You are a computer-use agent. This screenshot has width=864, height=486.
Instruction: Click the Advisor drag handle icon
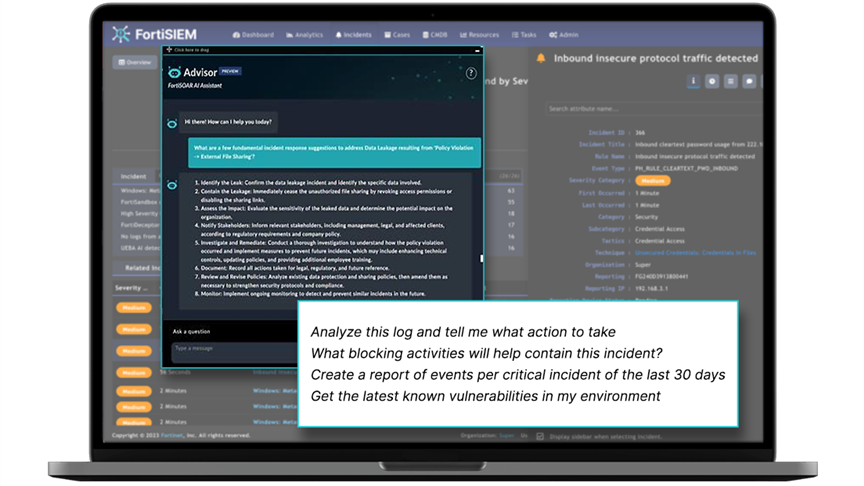tap(169, 50)
